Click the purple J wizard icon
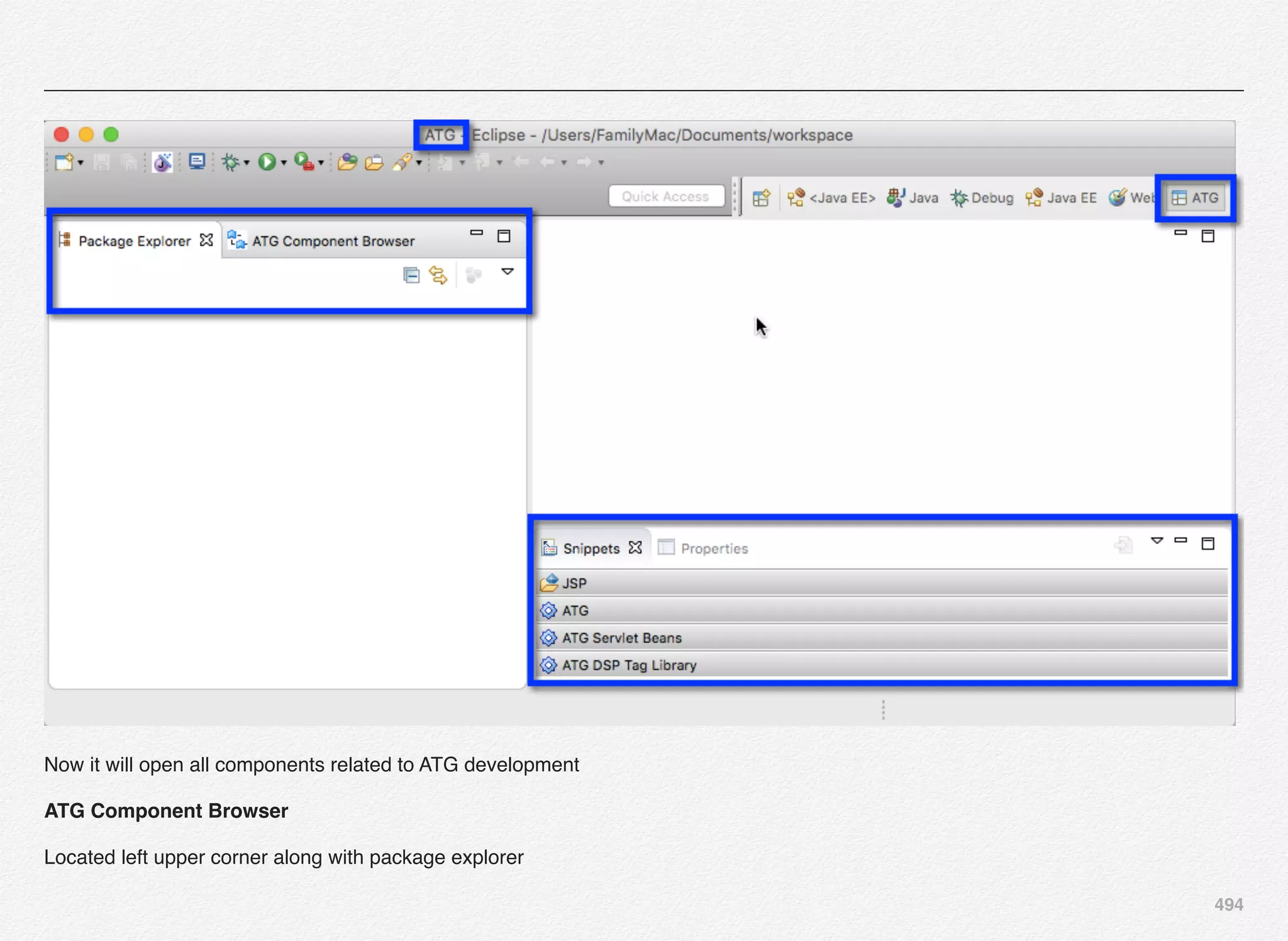Screen dimensions: 1288x941 (x=163, y=162)
